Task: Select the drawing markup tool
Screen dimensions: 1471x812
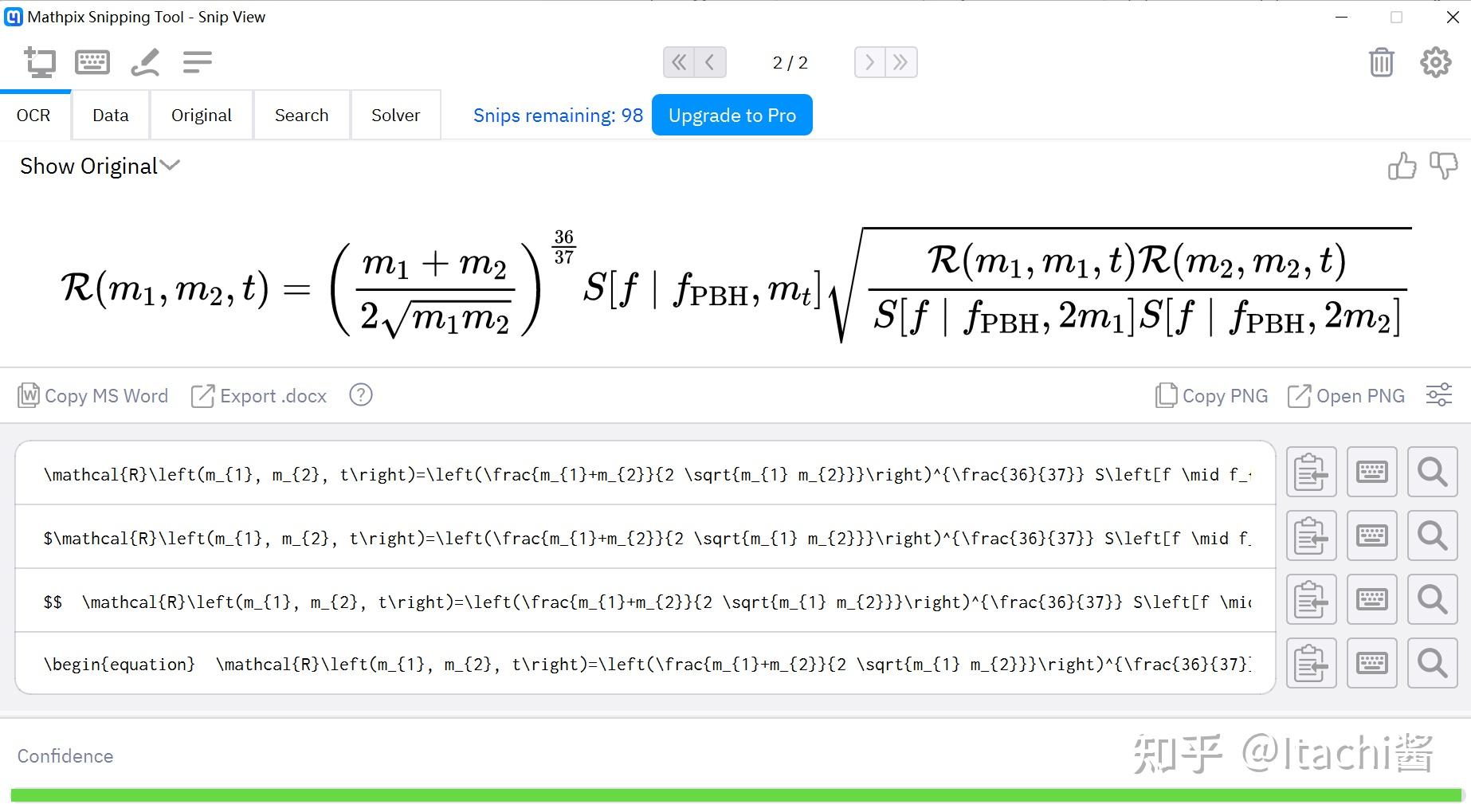Action: point(145,61)
